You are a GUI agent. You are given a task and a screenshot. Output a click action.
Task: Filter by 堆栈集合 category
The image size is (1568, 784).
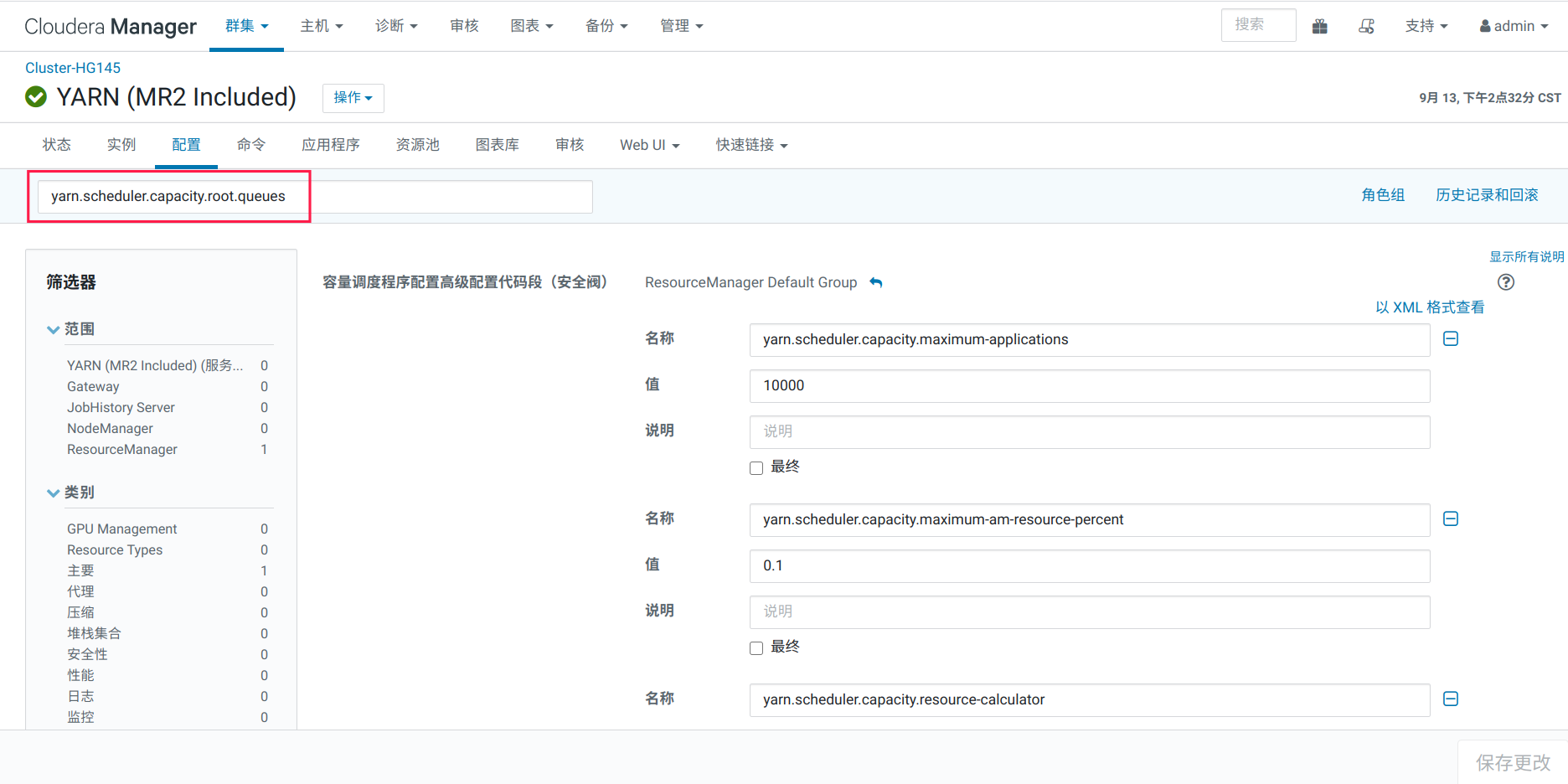pos(94,634)
